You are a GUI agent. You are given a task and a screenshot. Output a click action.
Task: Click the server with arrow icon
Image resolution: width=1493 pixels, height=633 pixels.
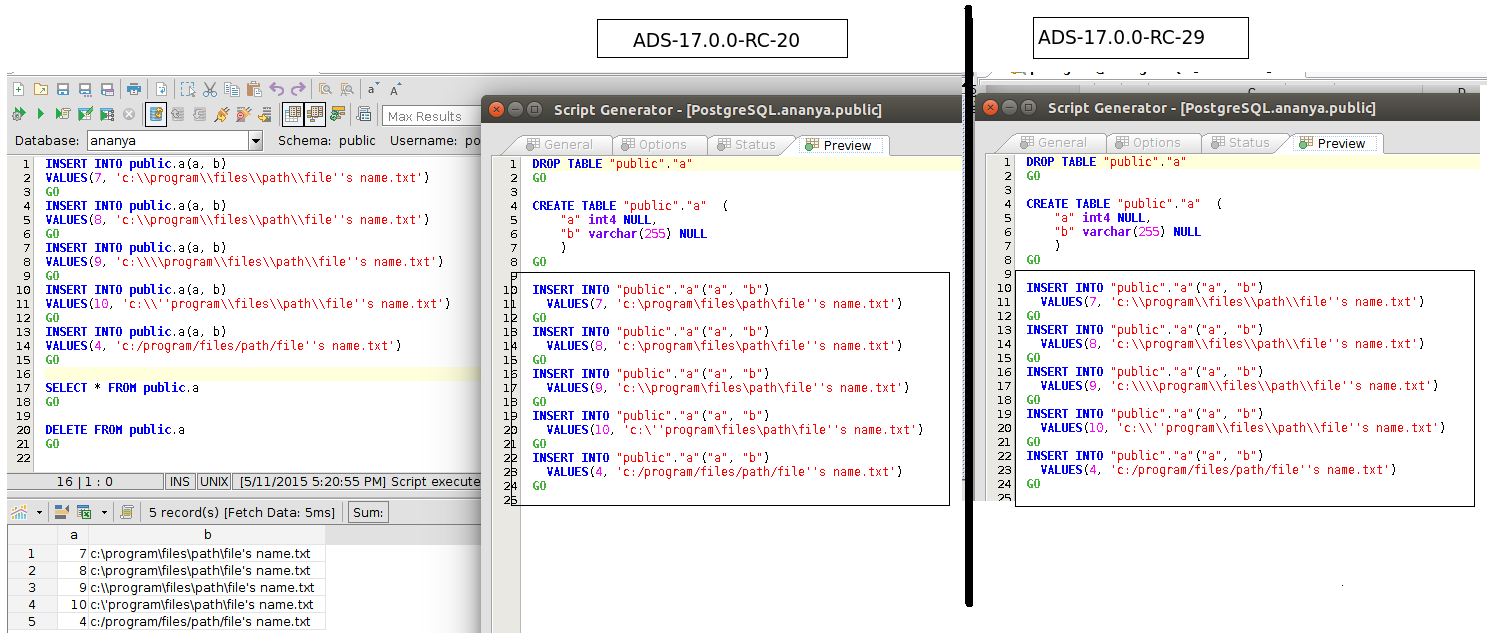(264, 114)
